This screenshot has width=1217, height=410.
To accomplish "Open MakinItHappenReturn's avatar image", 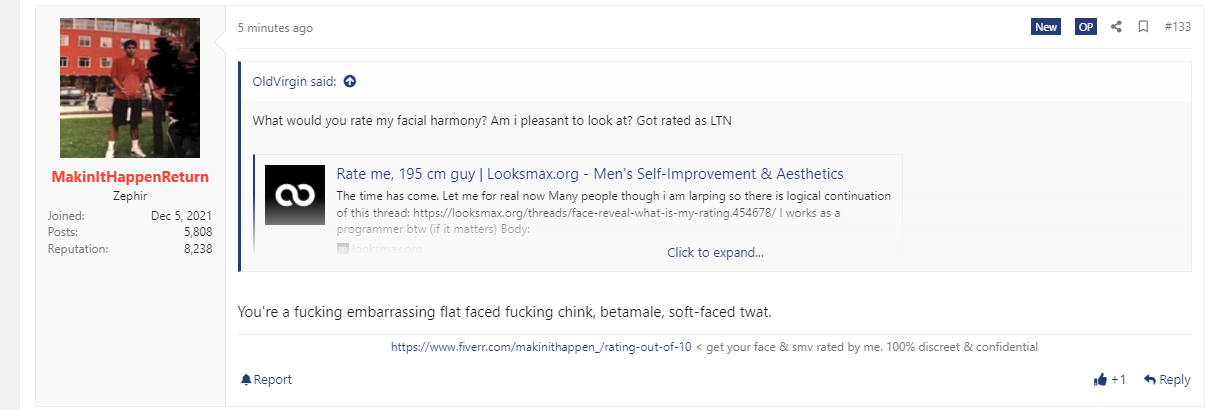I will pos(130,88).
